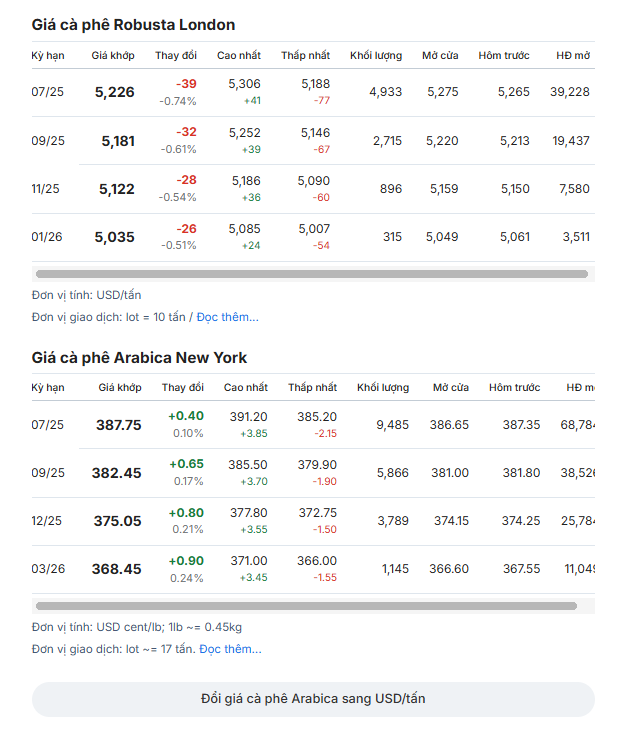Click the Arabica New York table horizontal scrollbar

click(306, 606)
